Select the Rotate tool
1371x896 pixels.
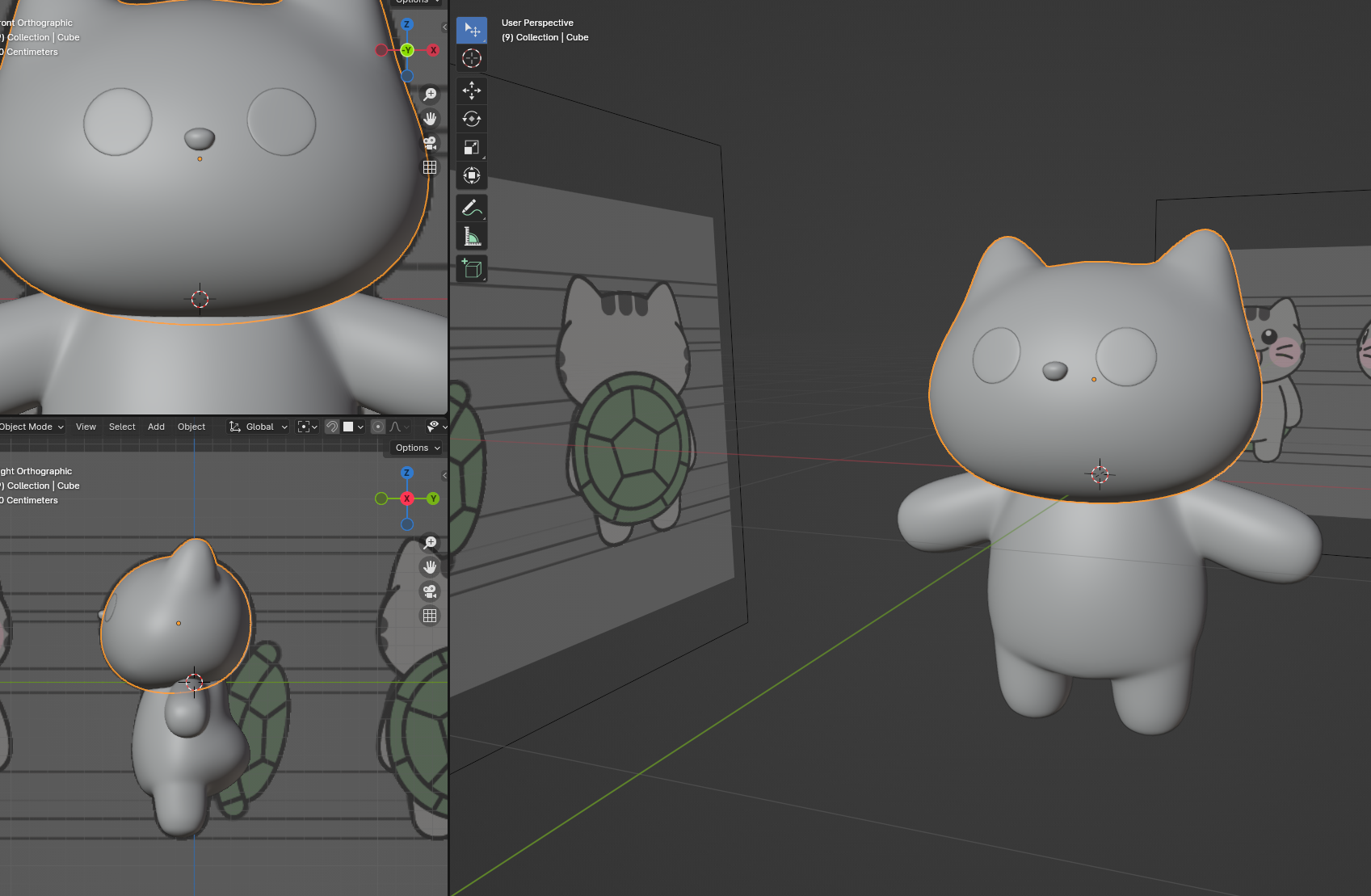(x=472, y=119)
